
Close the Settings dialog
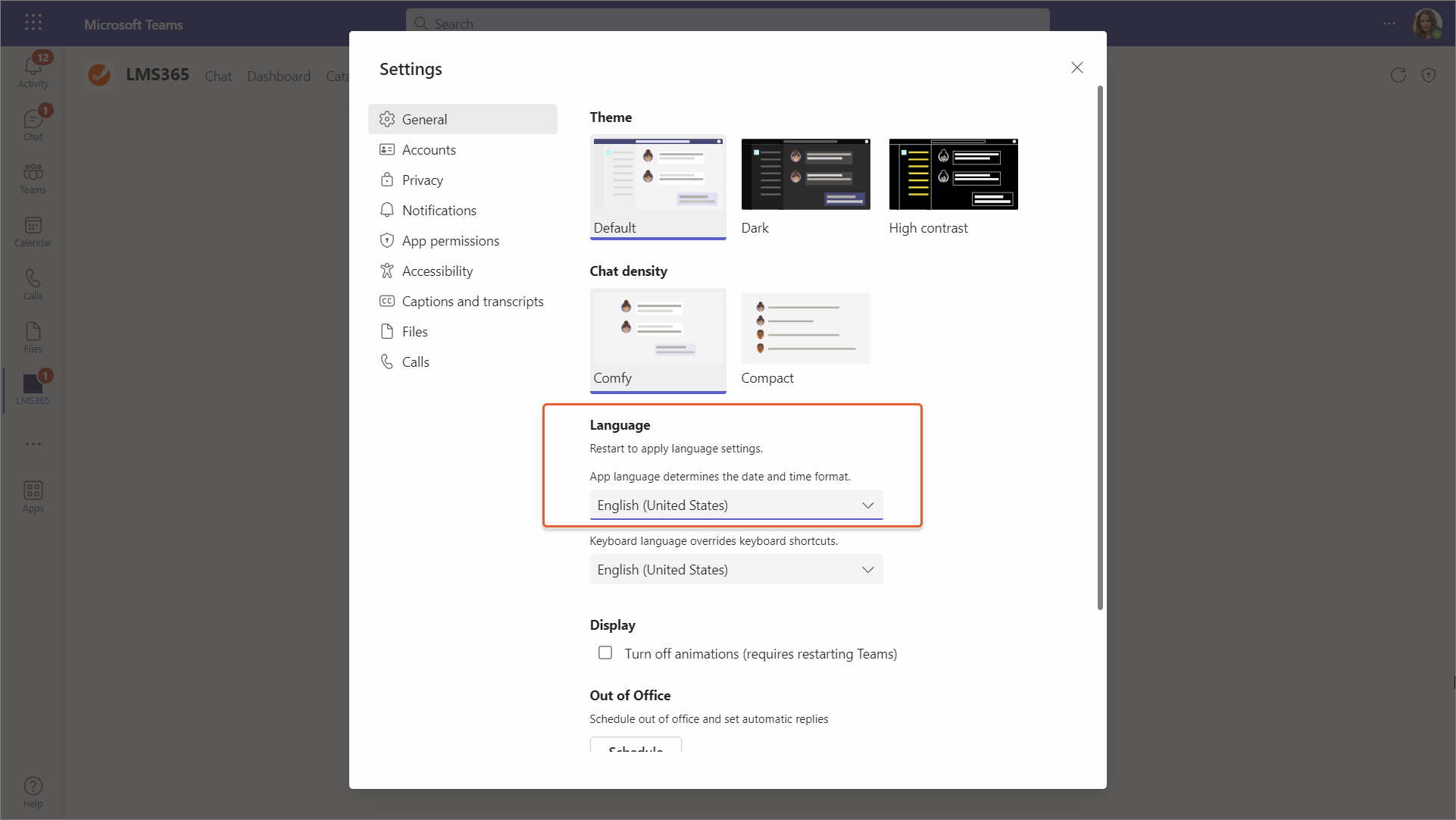coord(1076,67)
